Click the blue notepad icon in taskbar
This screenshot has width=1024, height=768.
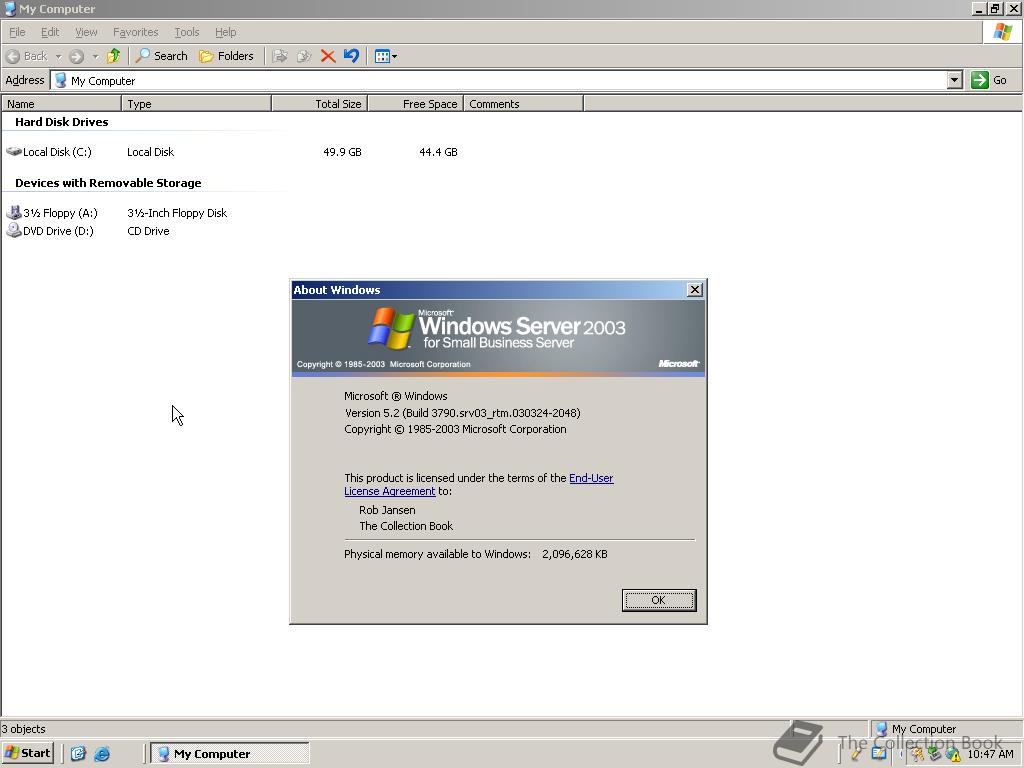(x=879, y=754)
